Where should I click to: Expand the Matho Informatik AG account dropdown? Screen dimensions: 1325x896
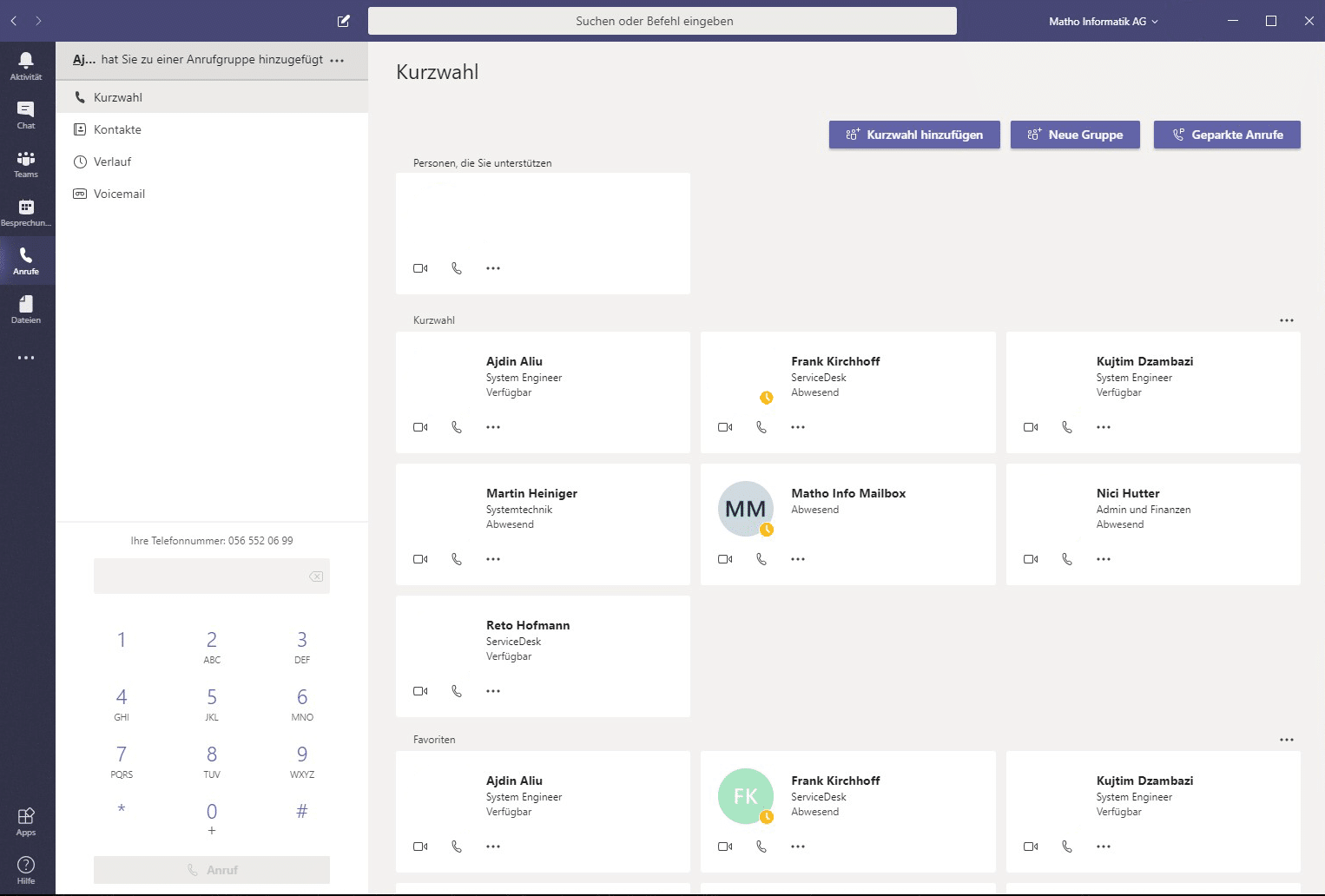tap(1104, 21)
